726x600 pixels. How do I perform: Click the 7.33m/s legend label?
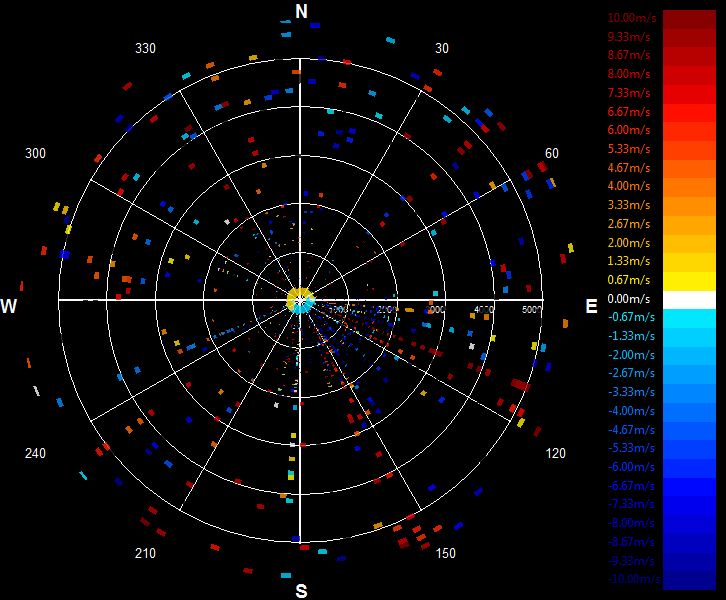point(629,93)
